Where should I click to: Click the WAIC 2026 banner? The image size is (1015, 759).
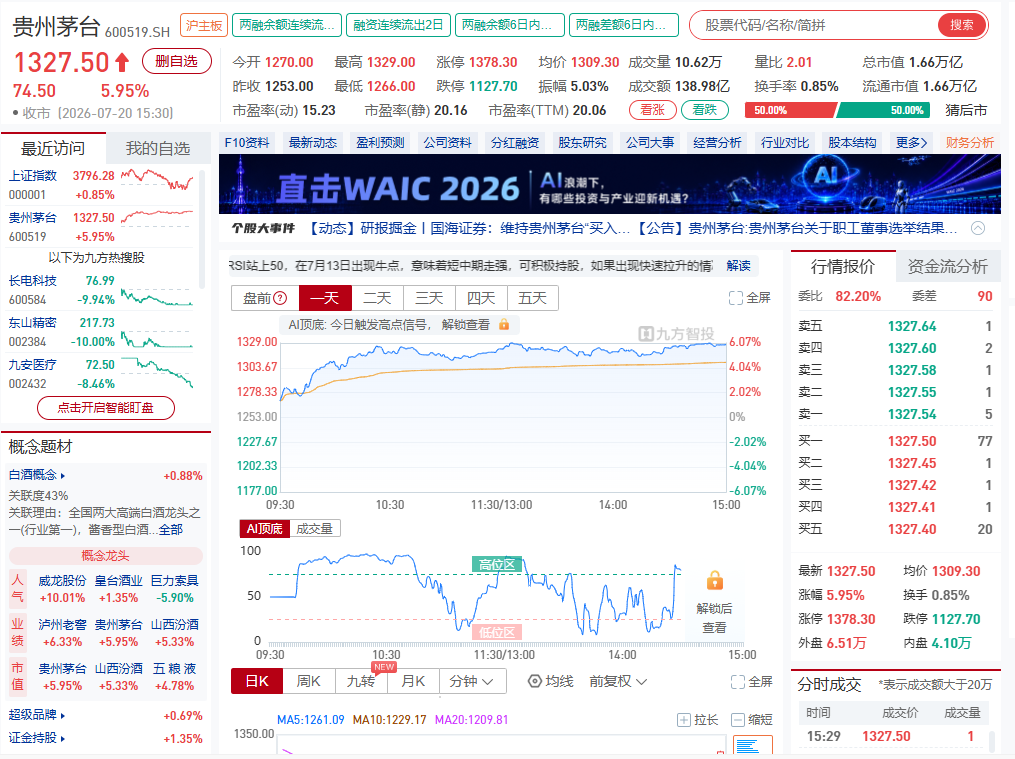[x=610, y=184]
